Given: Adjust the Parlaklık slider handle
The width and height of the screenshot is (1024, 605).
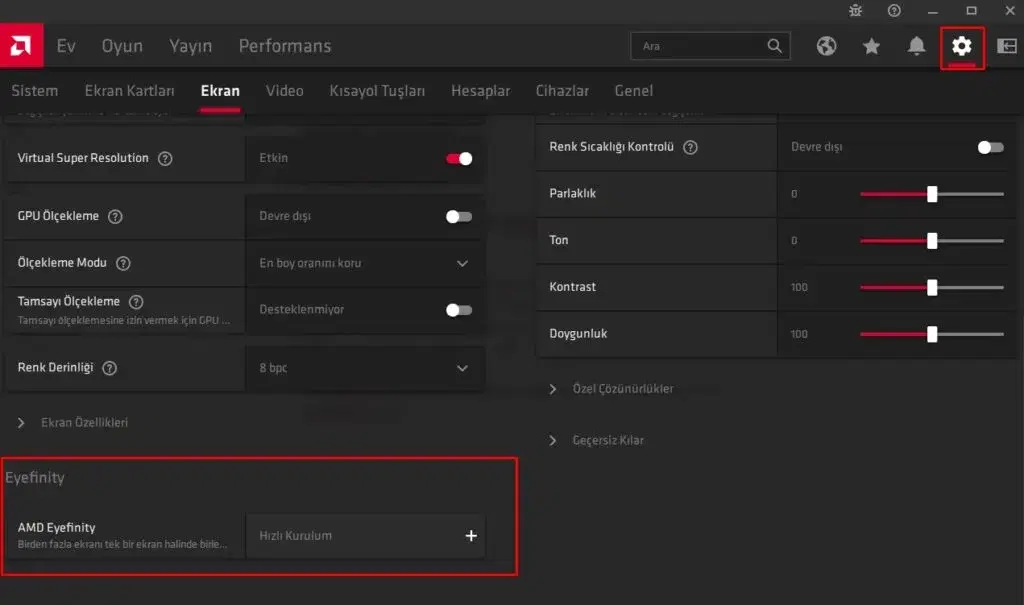Looking at the screenshot, I should (932, 194).
